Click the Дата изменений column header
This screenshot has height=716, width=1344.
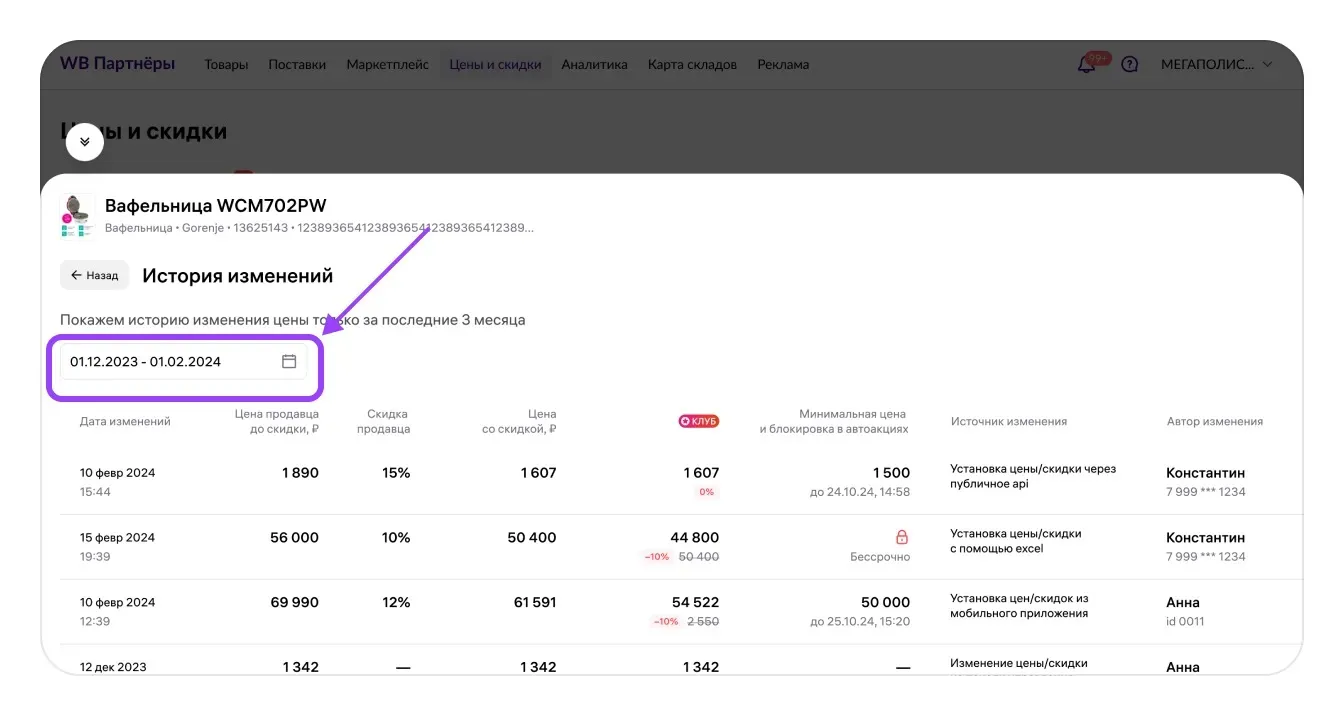(125, 421)
